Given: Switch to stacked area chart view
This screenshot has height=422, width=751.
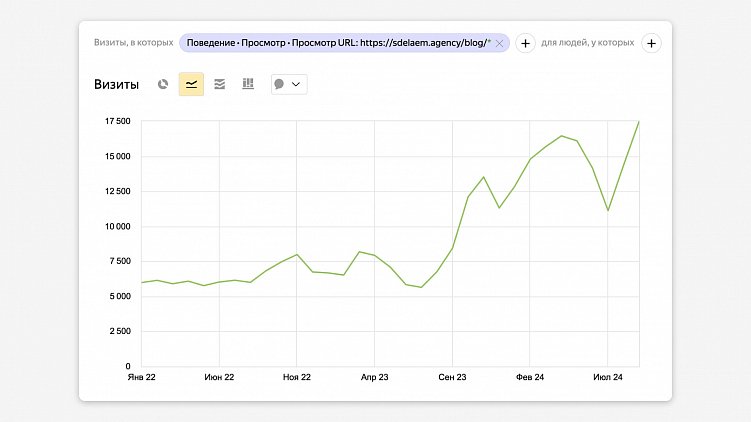Looking at the screenshot, I should (x=220, y=84).
